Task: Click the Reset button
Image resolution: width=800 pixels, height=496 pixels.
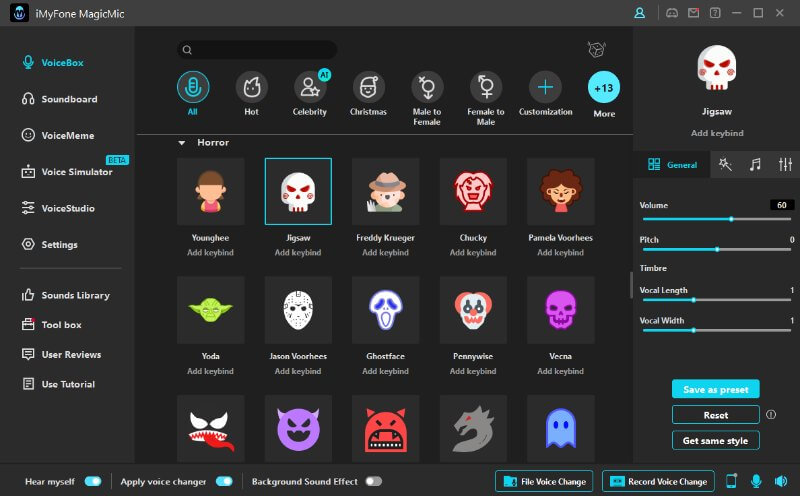Action: tap(715, 415)
